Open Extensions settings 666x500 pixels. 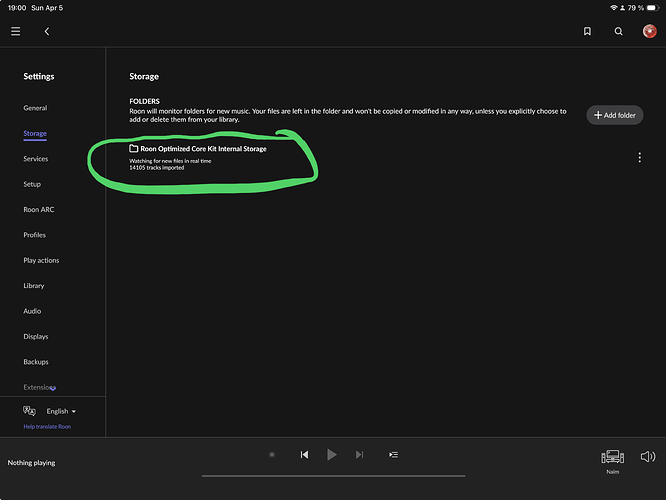(x=39, y=387)
